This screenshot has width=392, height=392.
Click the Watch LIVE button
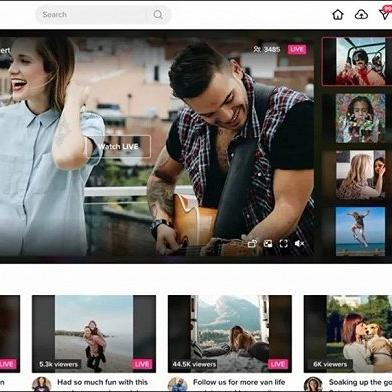click(118, 146)
